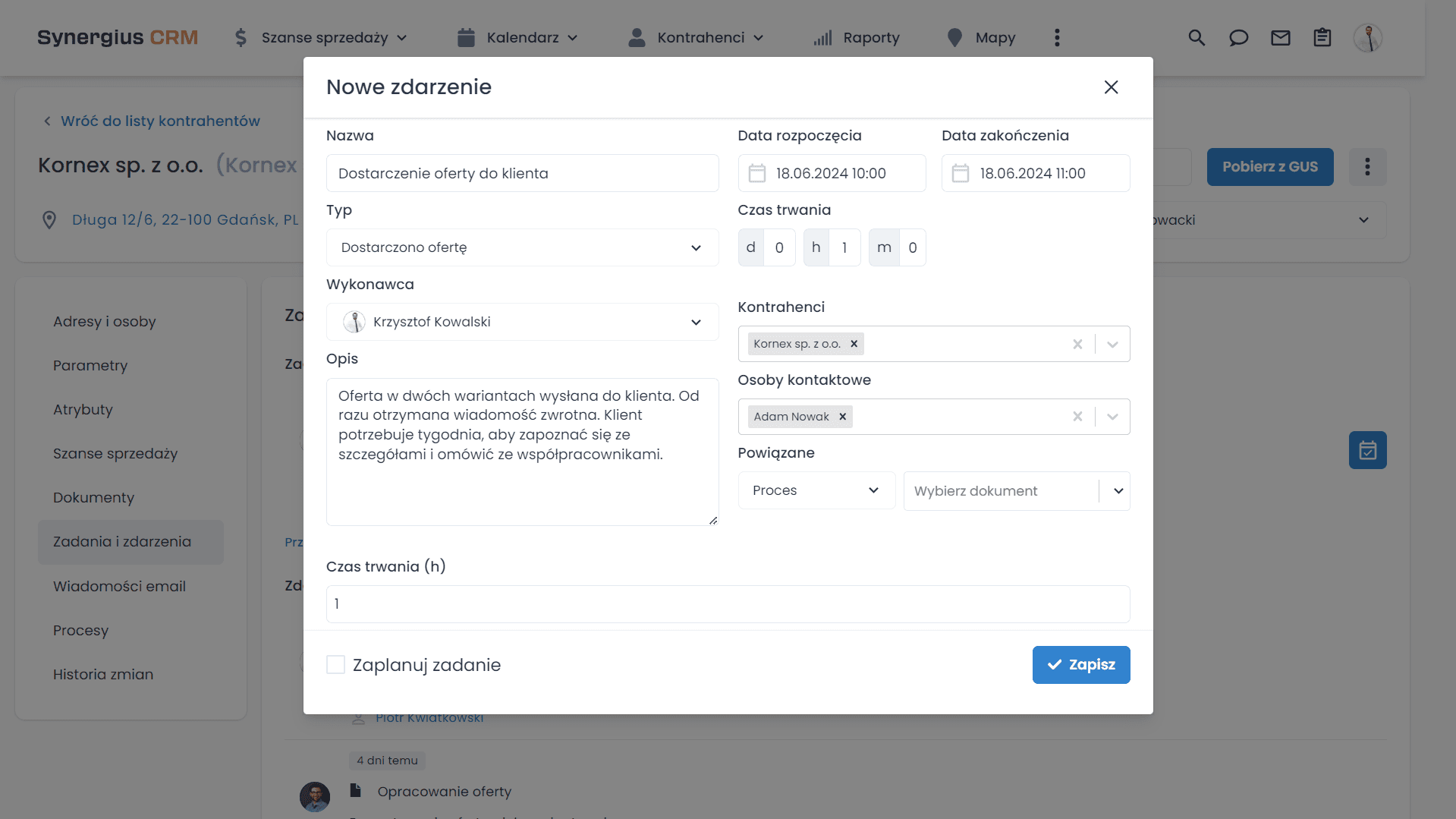
Task: Click the map pin icon near Mapy
Action: pyautogui.click(x=954, y=37)
